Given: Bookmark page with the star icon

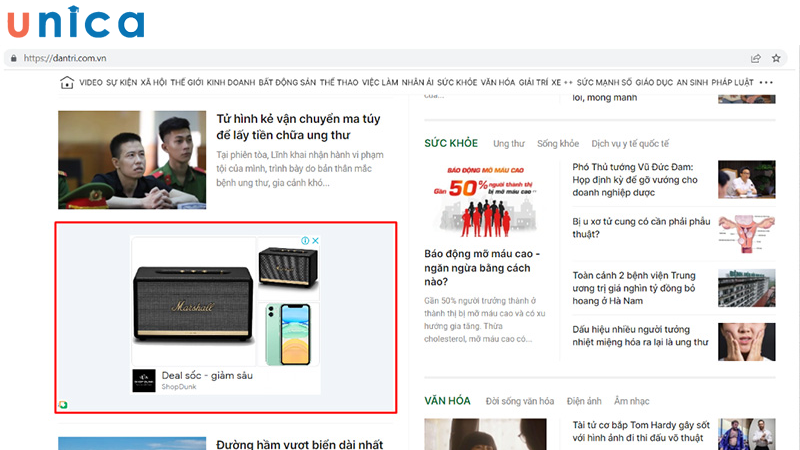Looking at the screenshot, I should tap(776, 58).
